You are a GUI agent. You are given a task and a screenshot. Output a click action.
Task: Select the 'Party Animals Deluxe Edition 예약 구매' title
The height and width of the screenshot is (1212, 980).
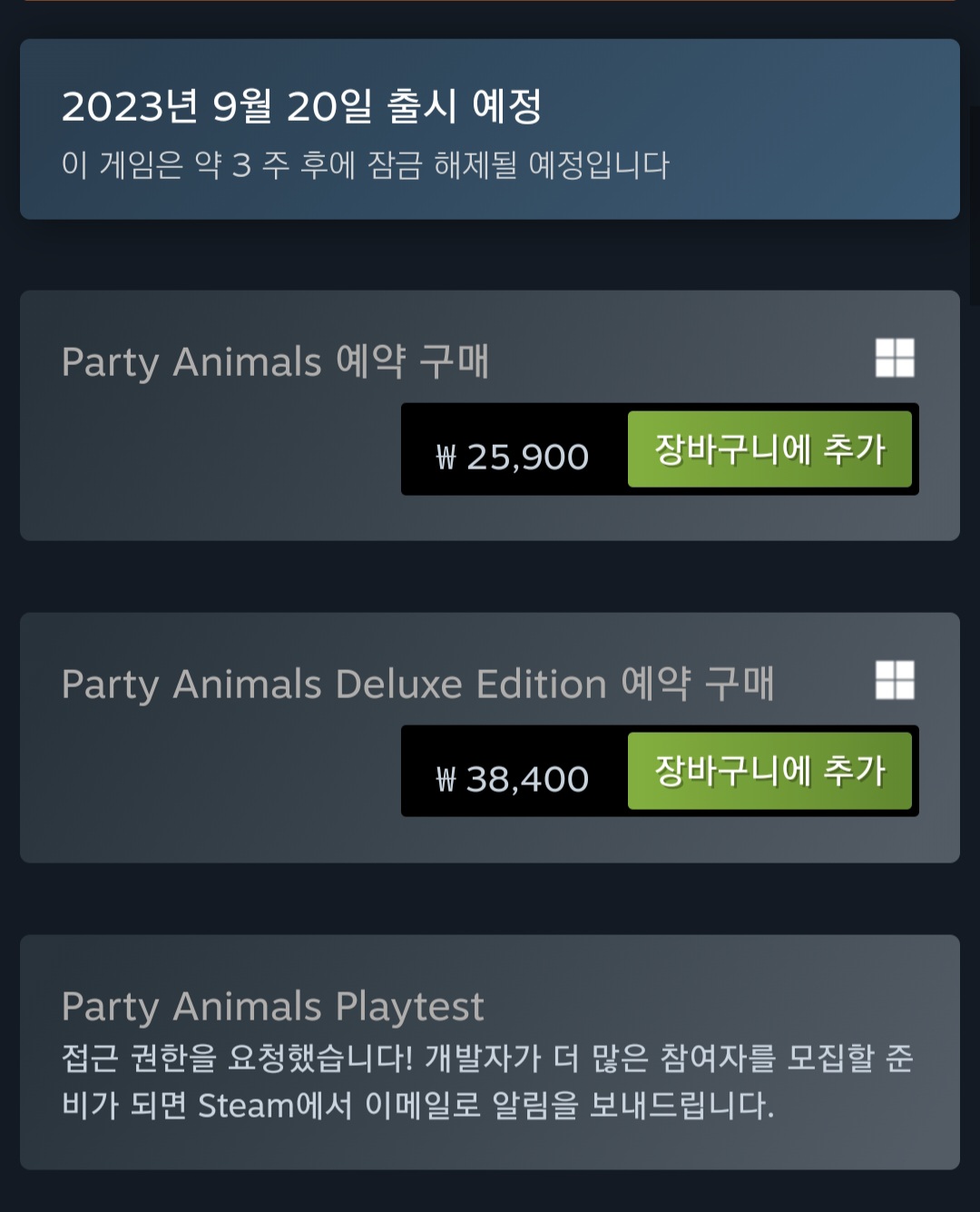[417, 685]
